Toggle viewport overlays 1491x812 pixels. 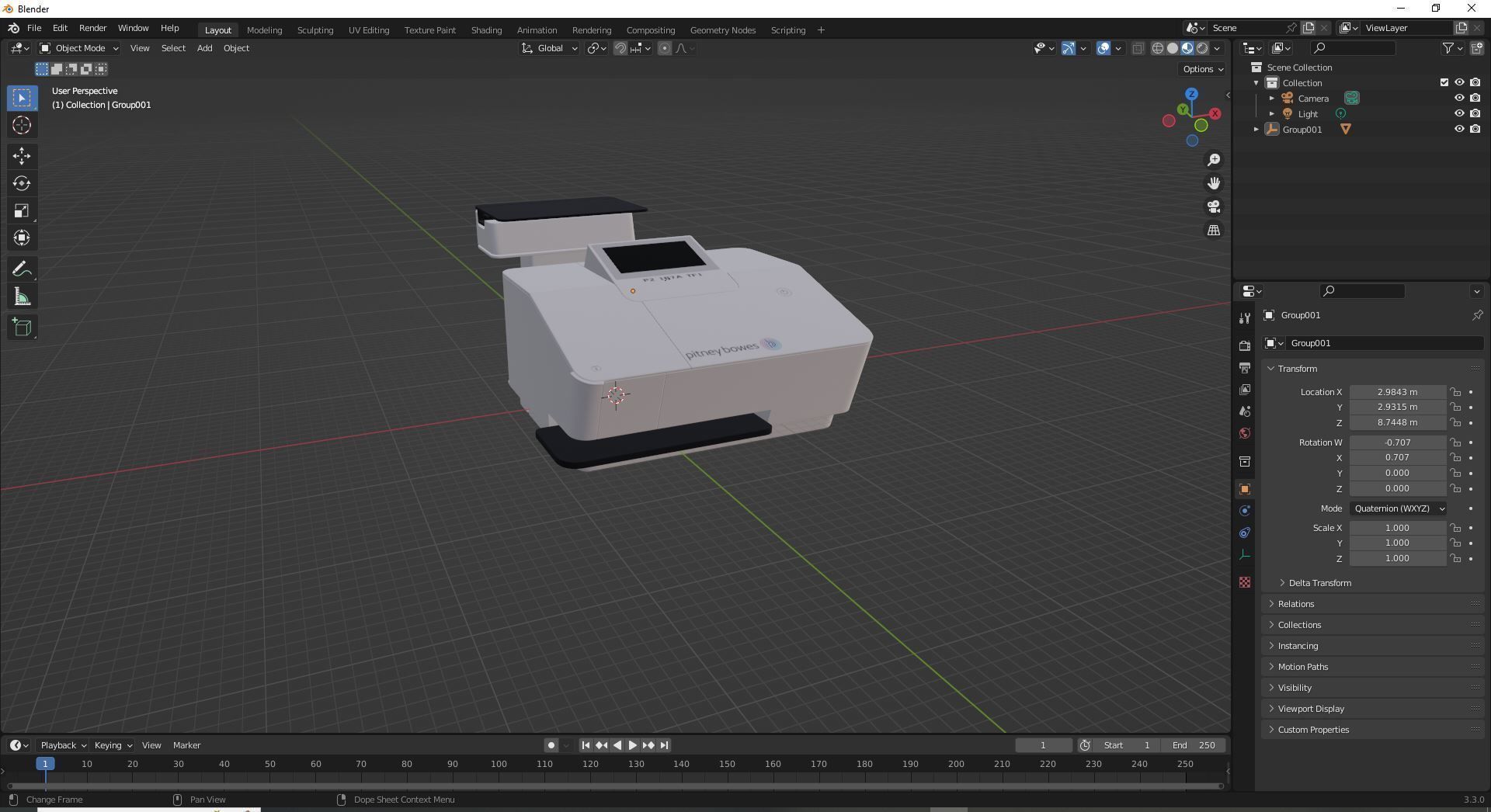pos(1103,48)
